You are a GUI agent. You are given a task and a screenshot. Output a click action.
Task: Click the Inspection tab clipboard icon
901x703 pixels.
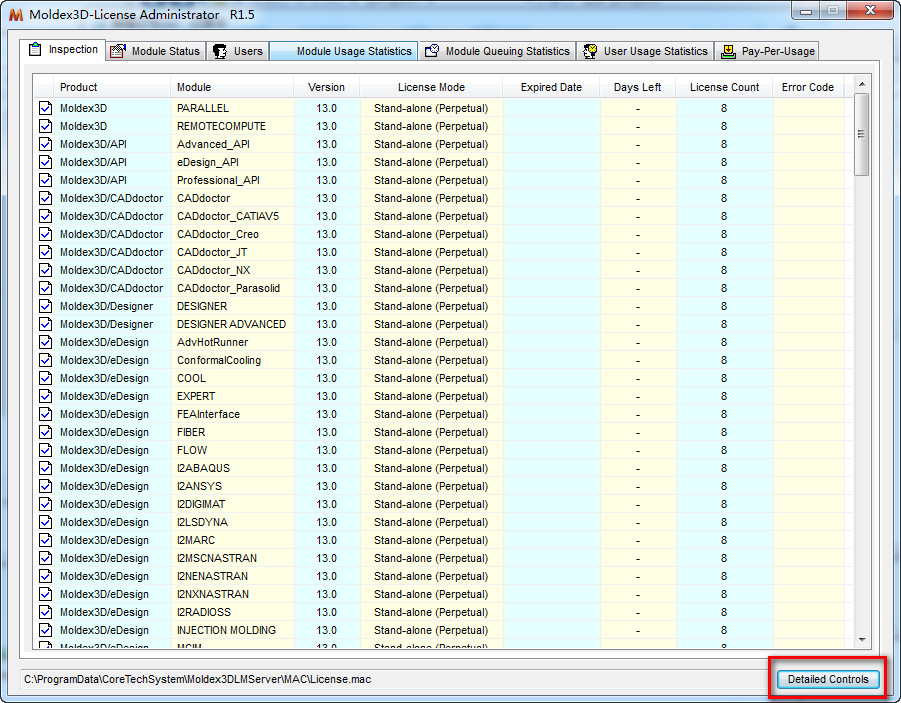point(35,49)
